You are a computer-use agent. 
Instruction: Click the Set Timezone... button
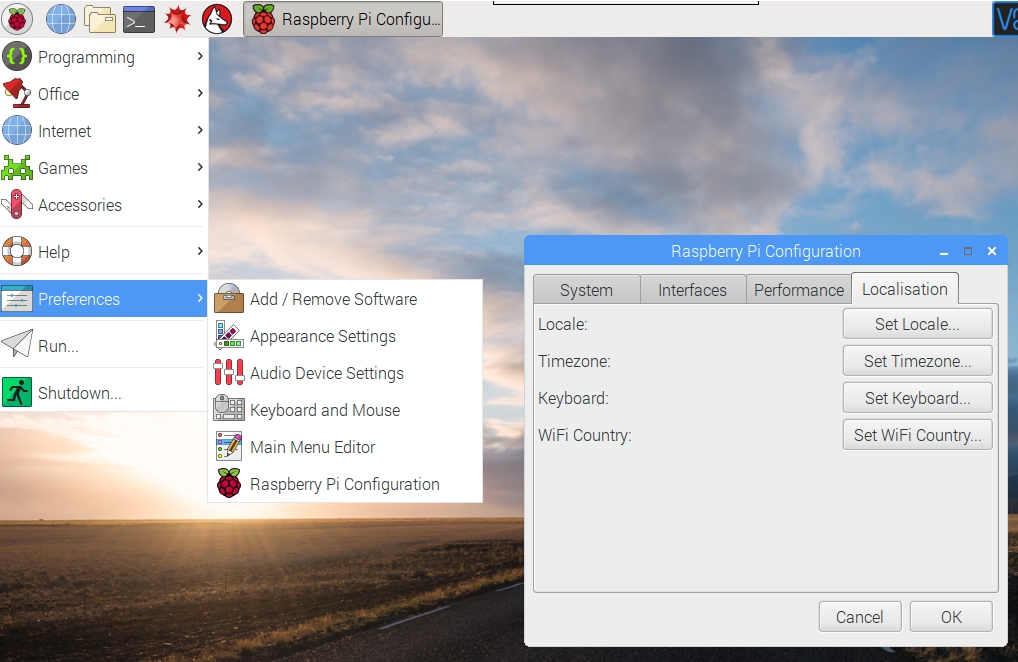(917, 361)
